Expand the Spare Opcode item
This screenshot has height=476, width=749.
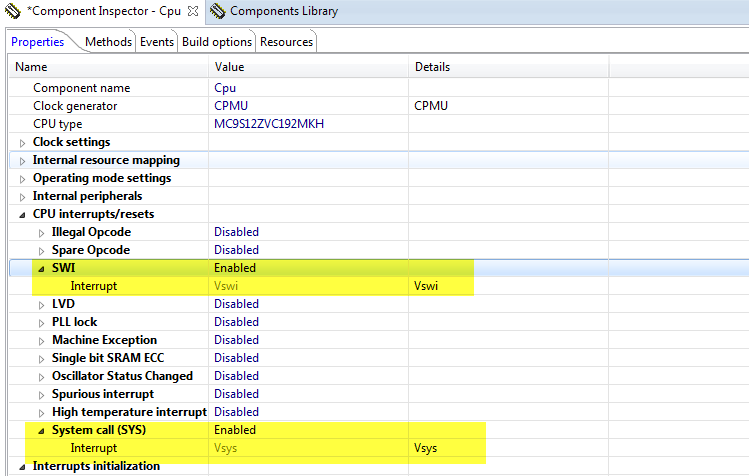(42, 251)
